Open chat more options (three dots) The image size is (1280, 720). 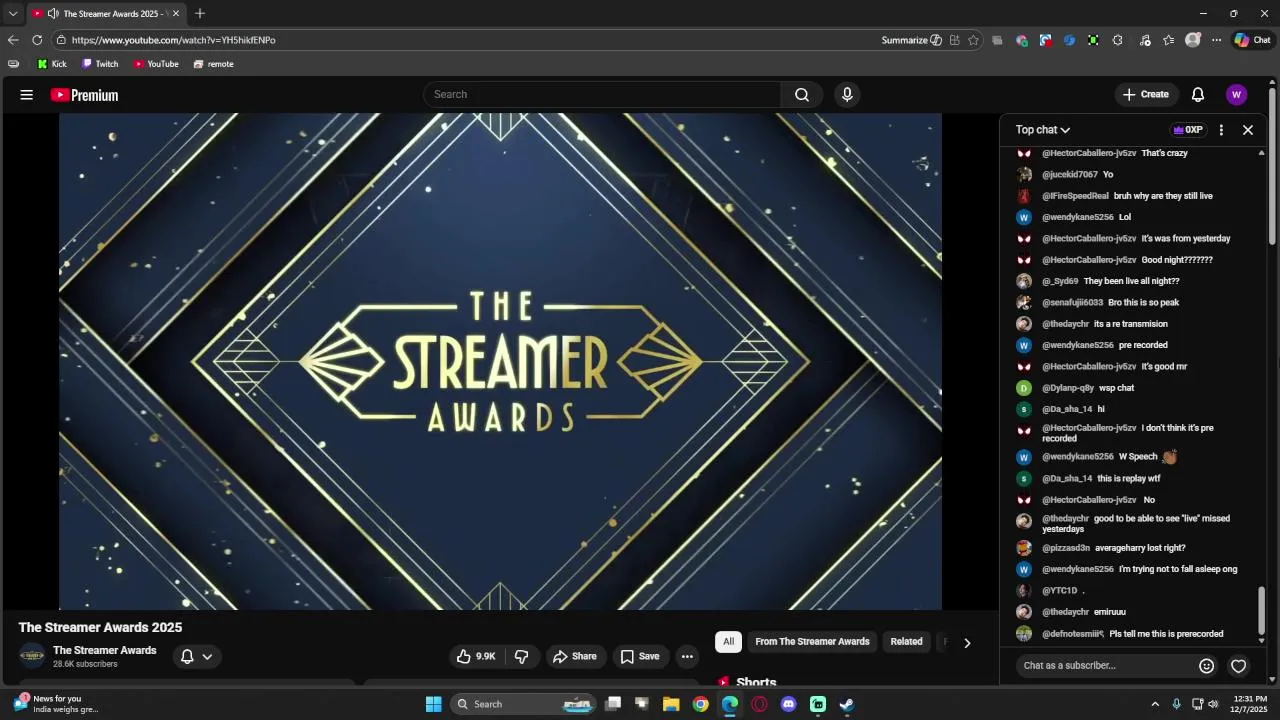[1221, 130]
